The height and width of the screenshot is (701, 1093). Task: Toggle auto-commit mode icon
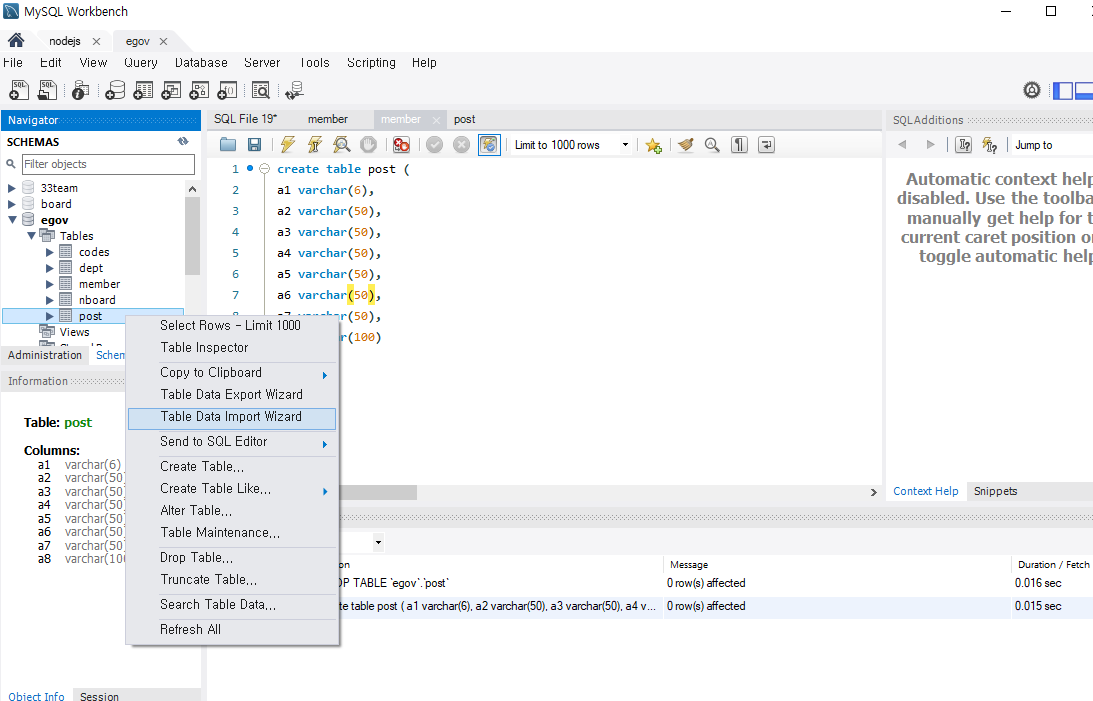pyautogui.click(x=489, y=145)
